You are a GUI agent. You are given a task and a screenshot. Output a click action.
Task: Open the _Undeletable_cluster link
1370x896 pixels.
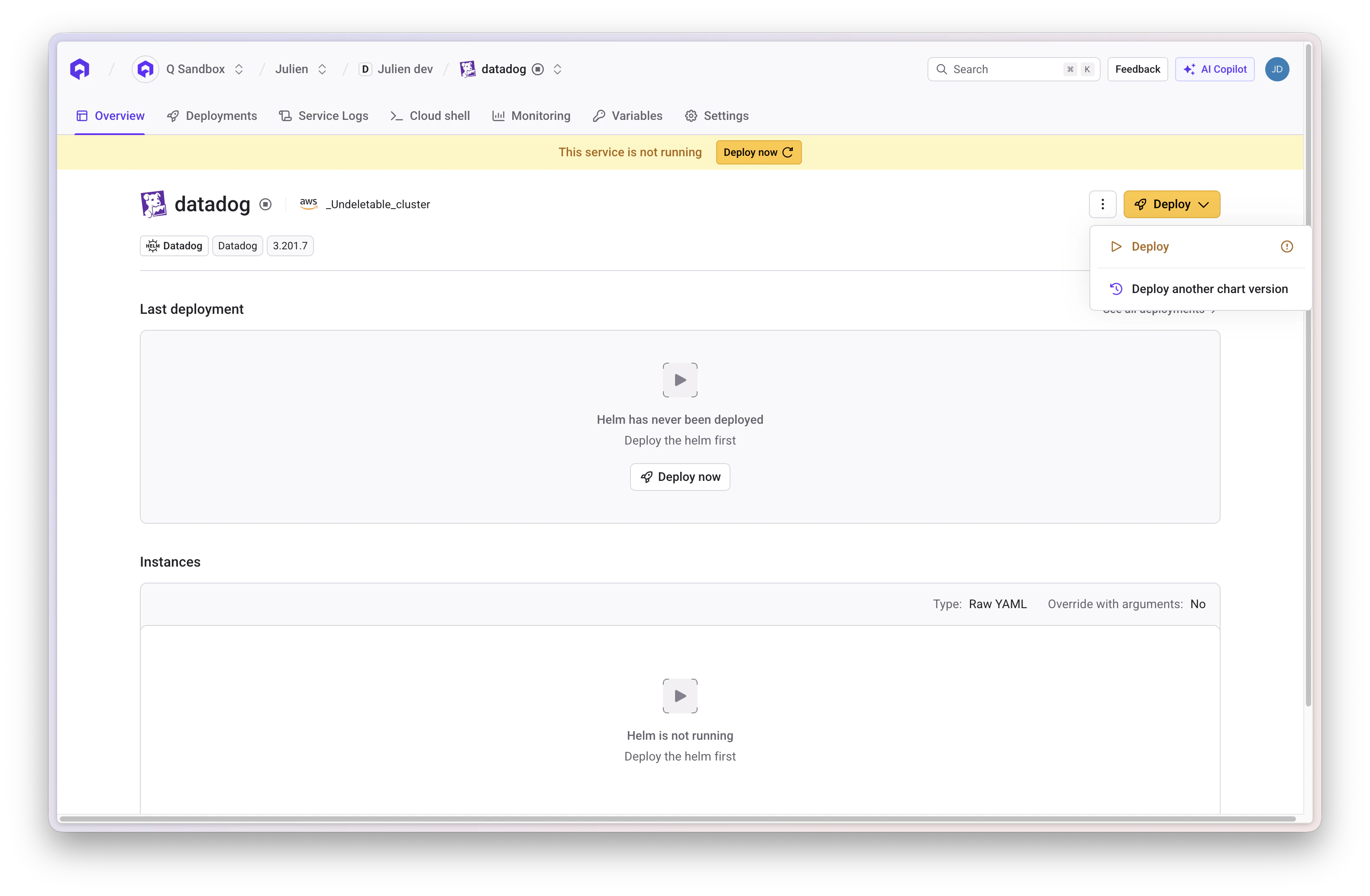coord(378,204)
